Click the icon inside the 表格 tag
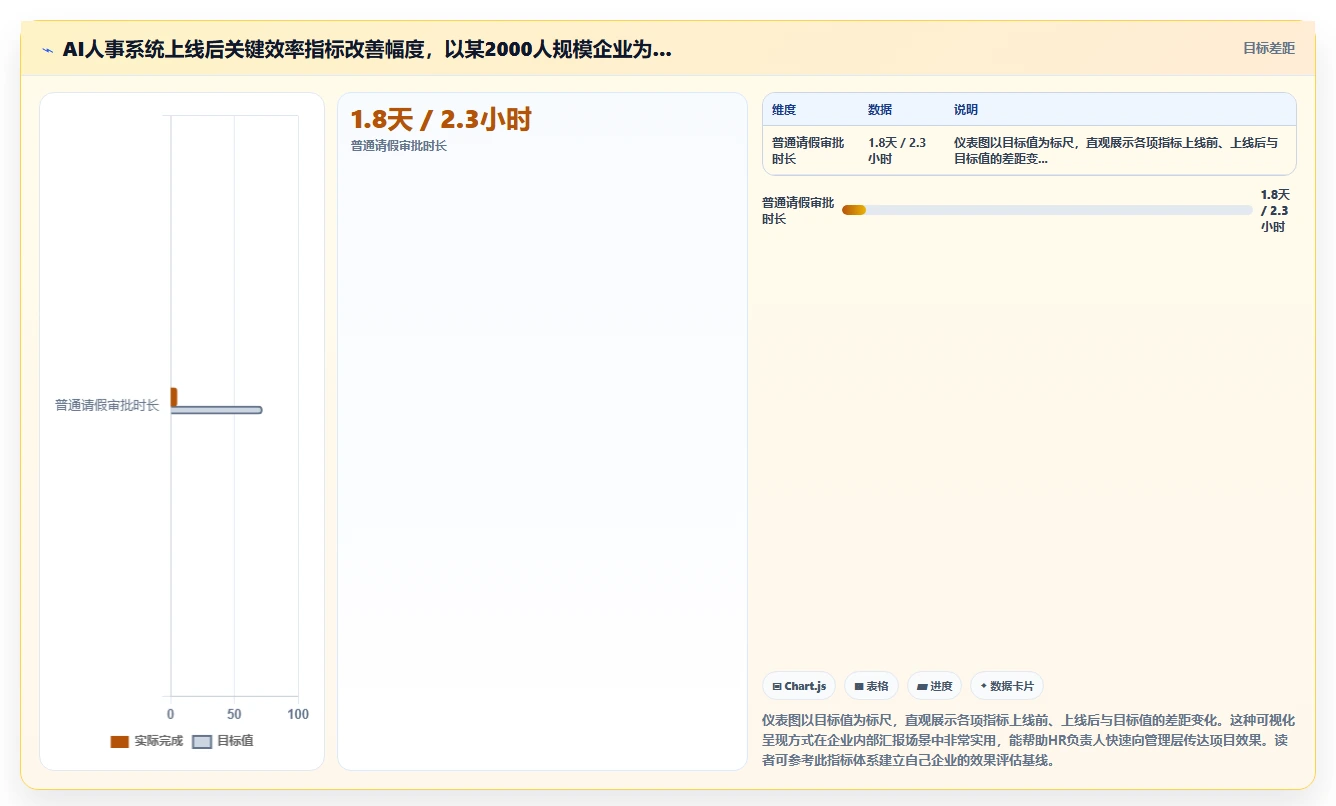Viewport: 1336px width, 806px height. point(859,687)
